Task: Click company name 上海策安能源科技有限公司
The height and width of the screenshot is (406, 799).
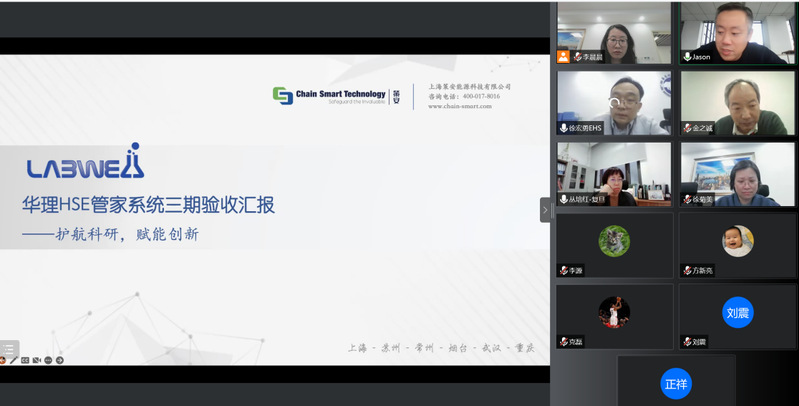Action: coord(469,87)
